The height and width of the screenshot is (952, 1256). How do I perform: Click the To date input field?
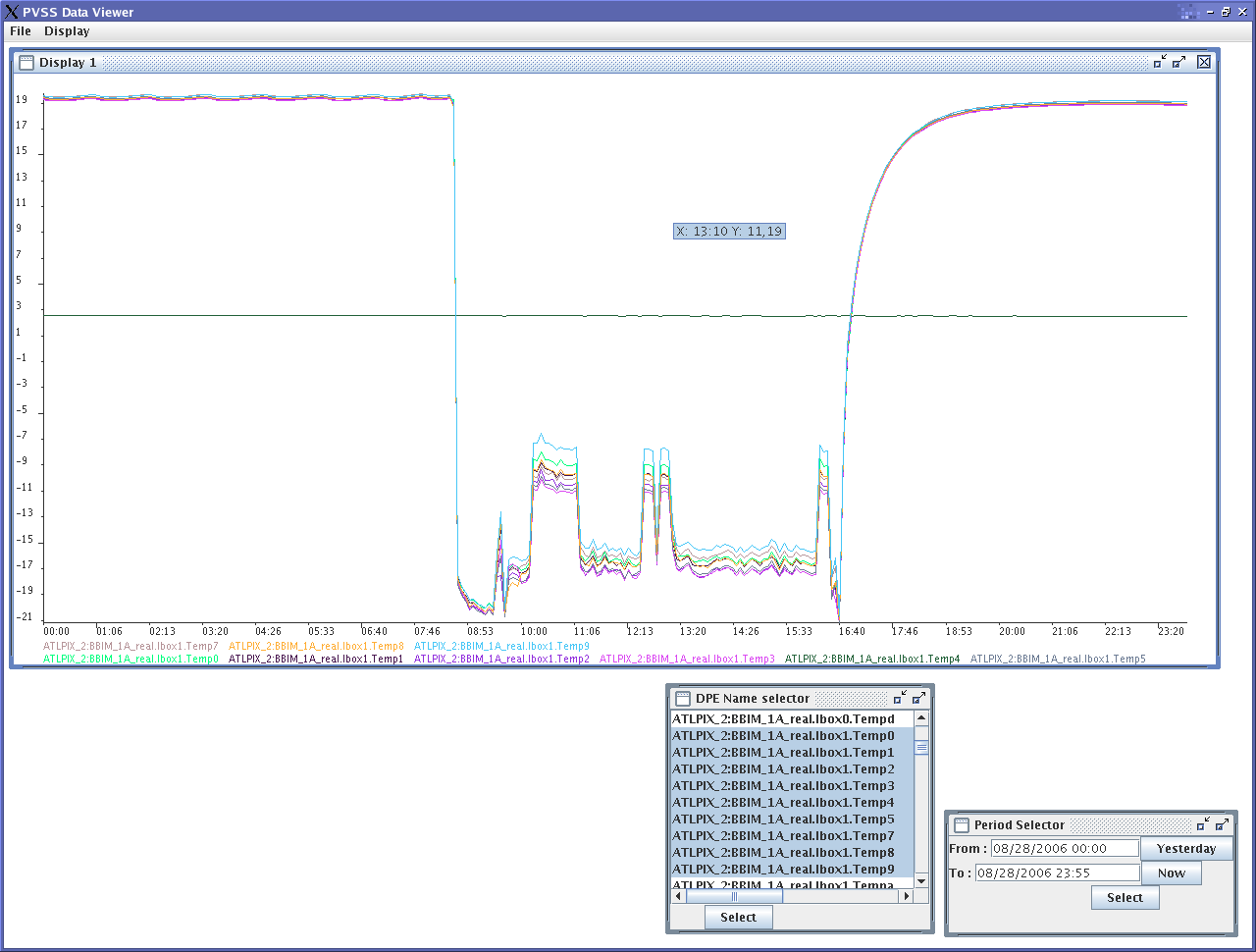tap(1057, 873)
